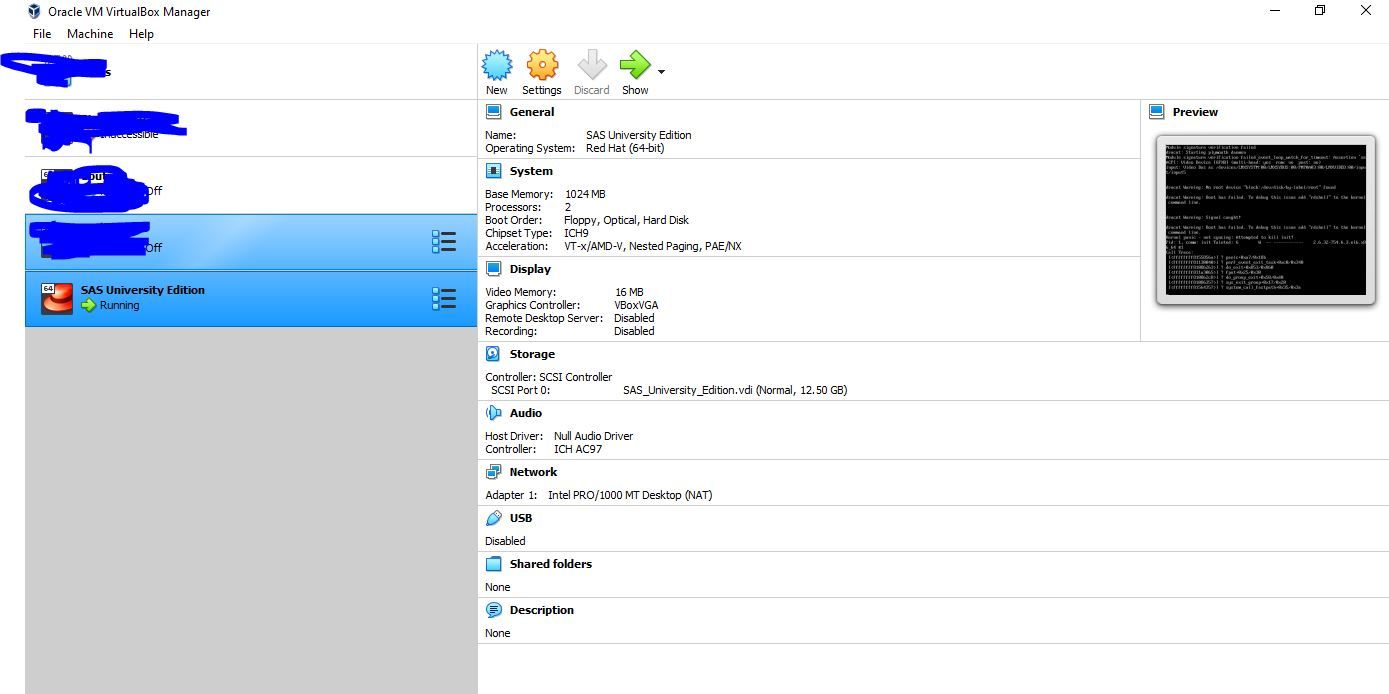Click the New virtual machine icon
The width and height of the screenshot is (1389, 694).
tap(497, 66)
